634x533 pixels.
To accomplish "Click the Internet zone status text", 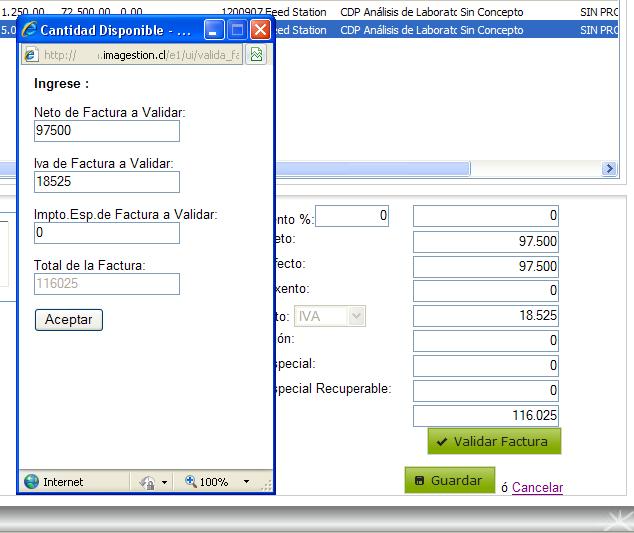I will 63,482.
